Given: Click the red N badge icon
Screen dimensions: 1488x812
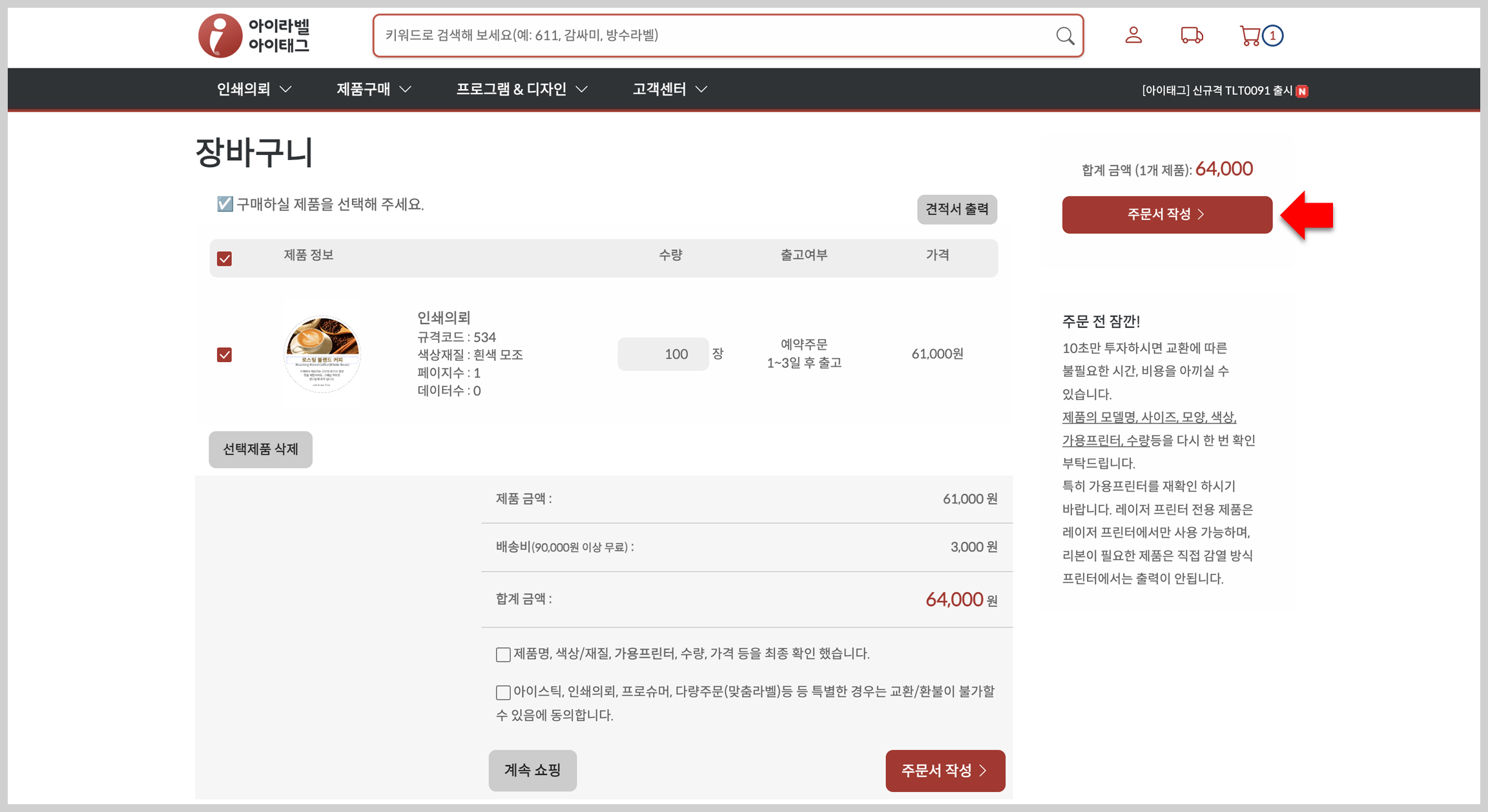Looking at the screenshot, I should tap(1302, 91).
